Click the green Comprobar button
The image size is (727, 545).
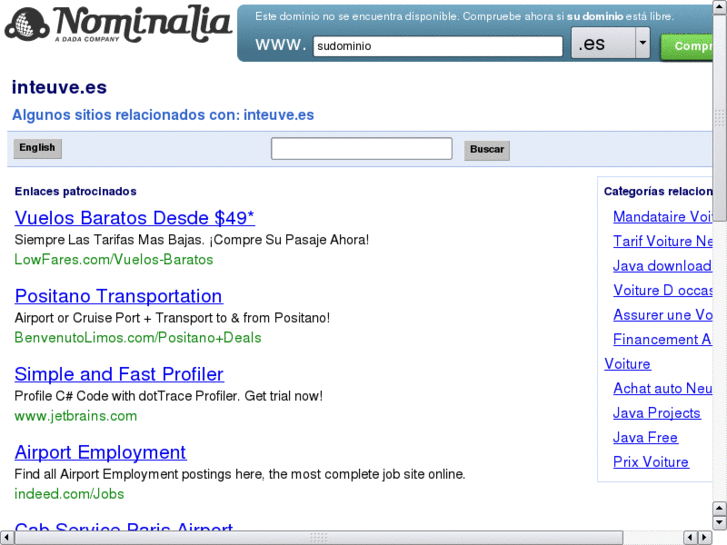[687, 47]
